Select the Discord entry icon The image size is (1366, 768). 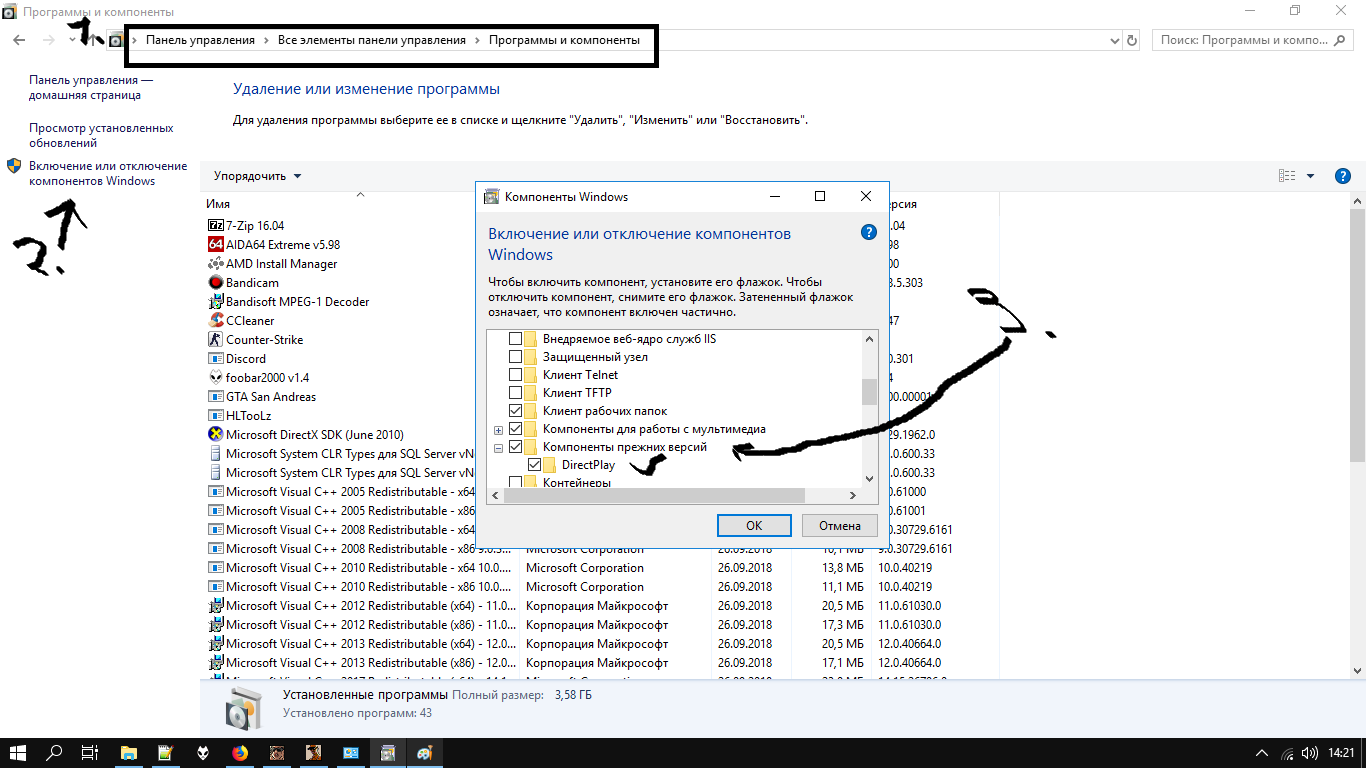pyautogui.click(x=215, y=359)
